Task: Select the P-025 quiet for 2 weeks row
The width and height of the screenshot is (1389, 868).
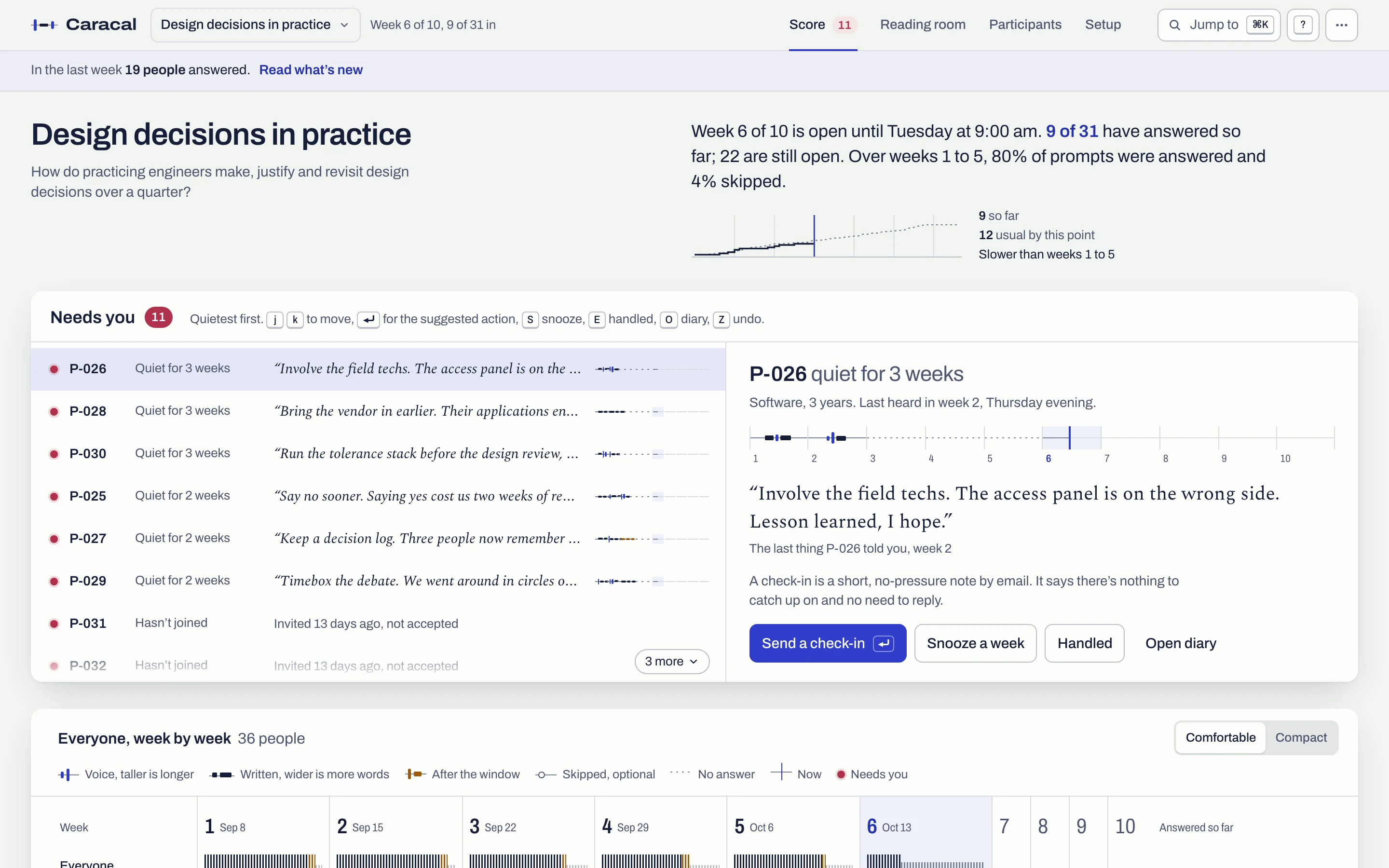Action: (x=378, y=496)
